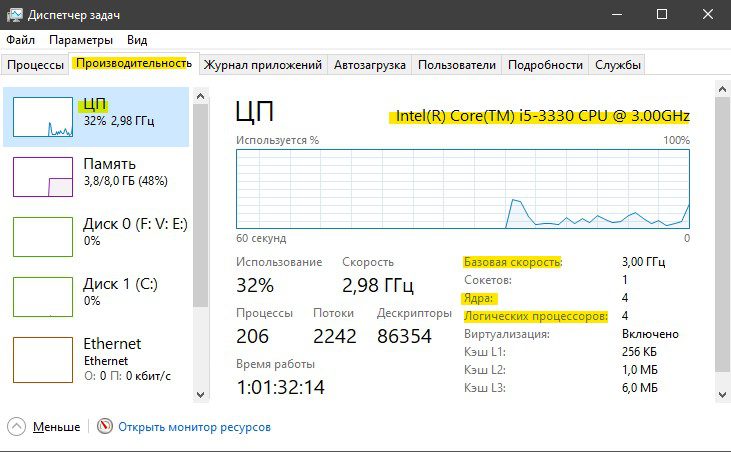Select the Ethernet graph thumbnail

pos(43,360)
